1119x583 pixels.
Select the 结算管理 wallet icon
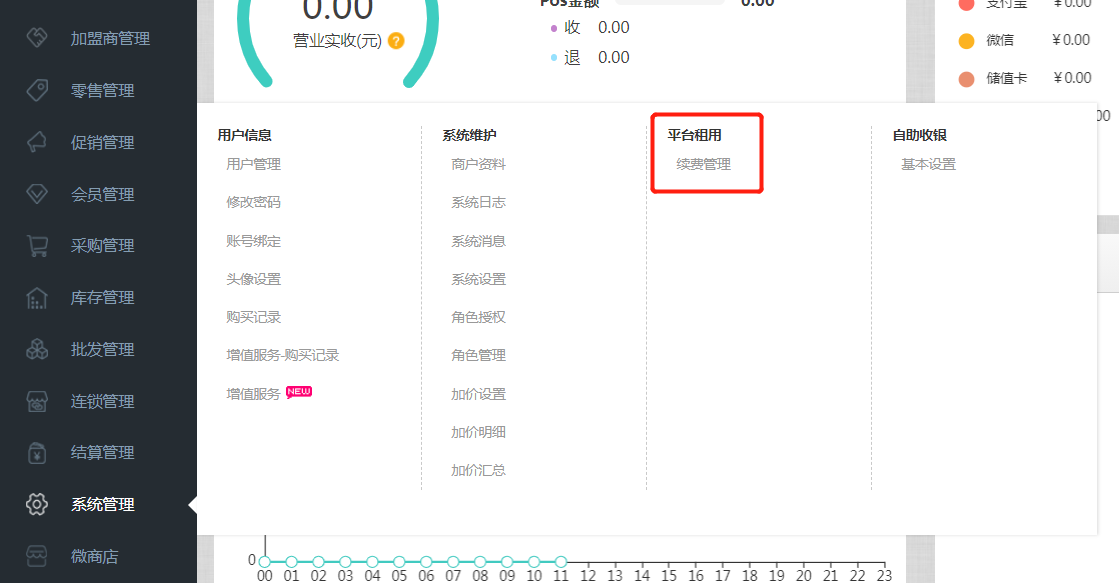[x=37, y=452]
